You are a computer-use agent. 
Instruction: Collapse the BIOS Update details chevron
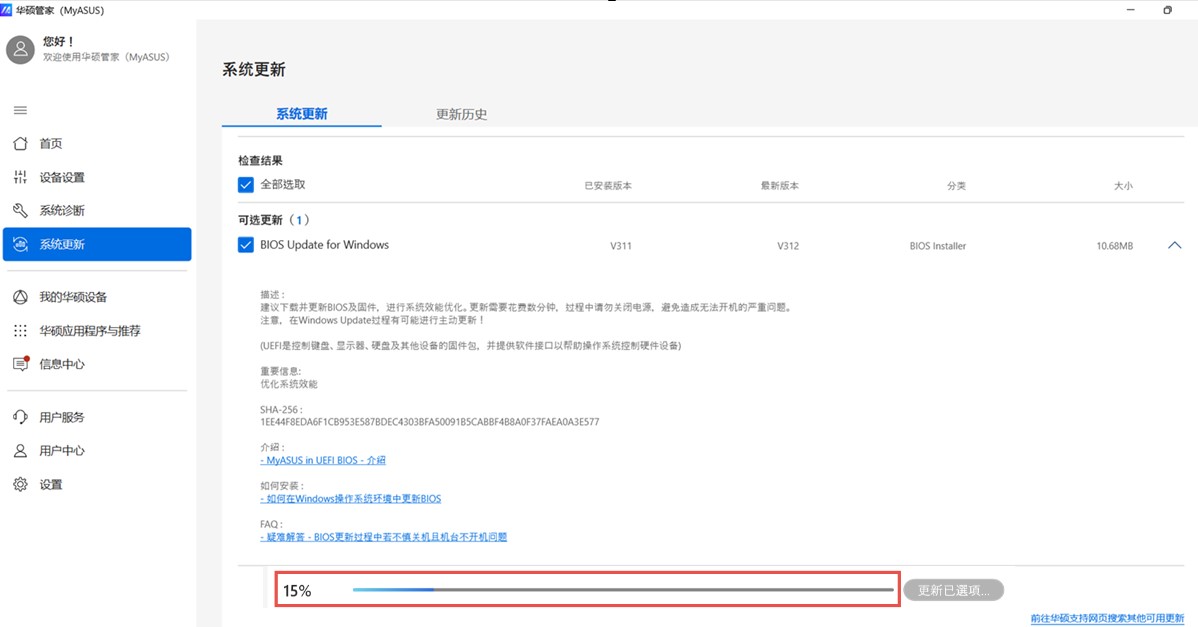click(1174, 245)
